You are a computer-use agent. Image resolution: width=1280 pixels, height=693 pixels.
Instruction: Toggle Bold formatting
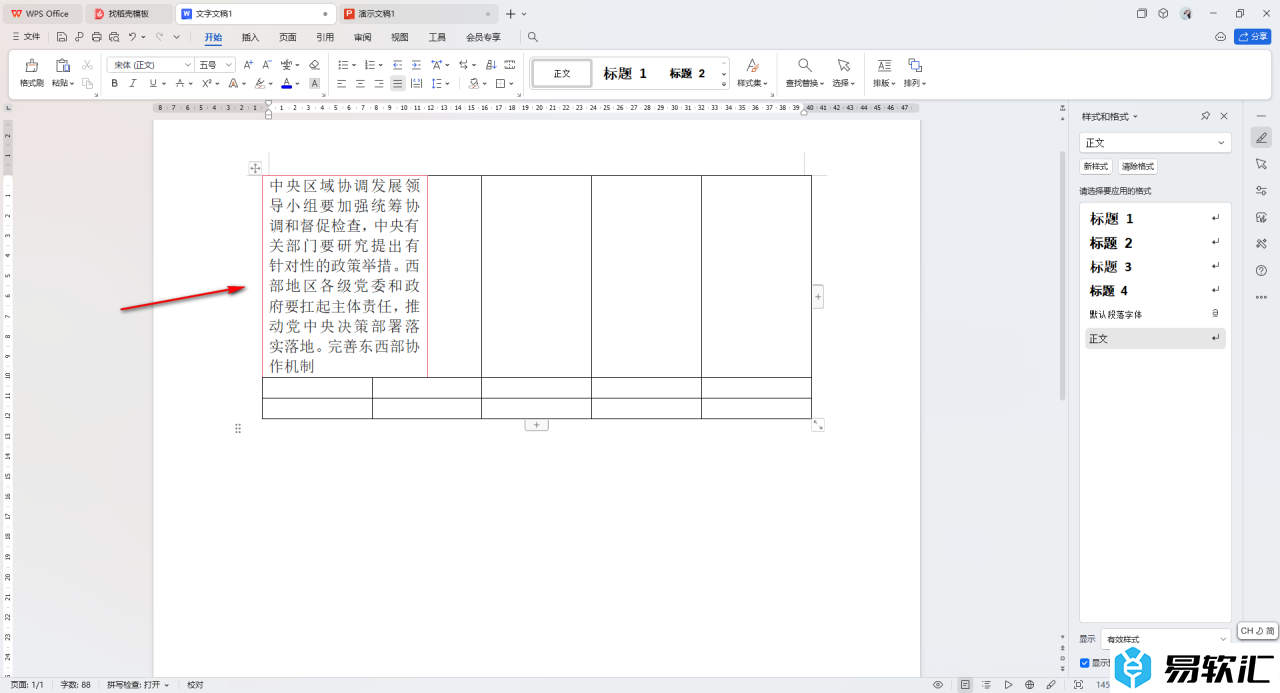[115, 84]
